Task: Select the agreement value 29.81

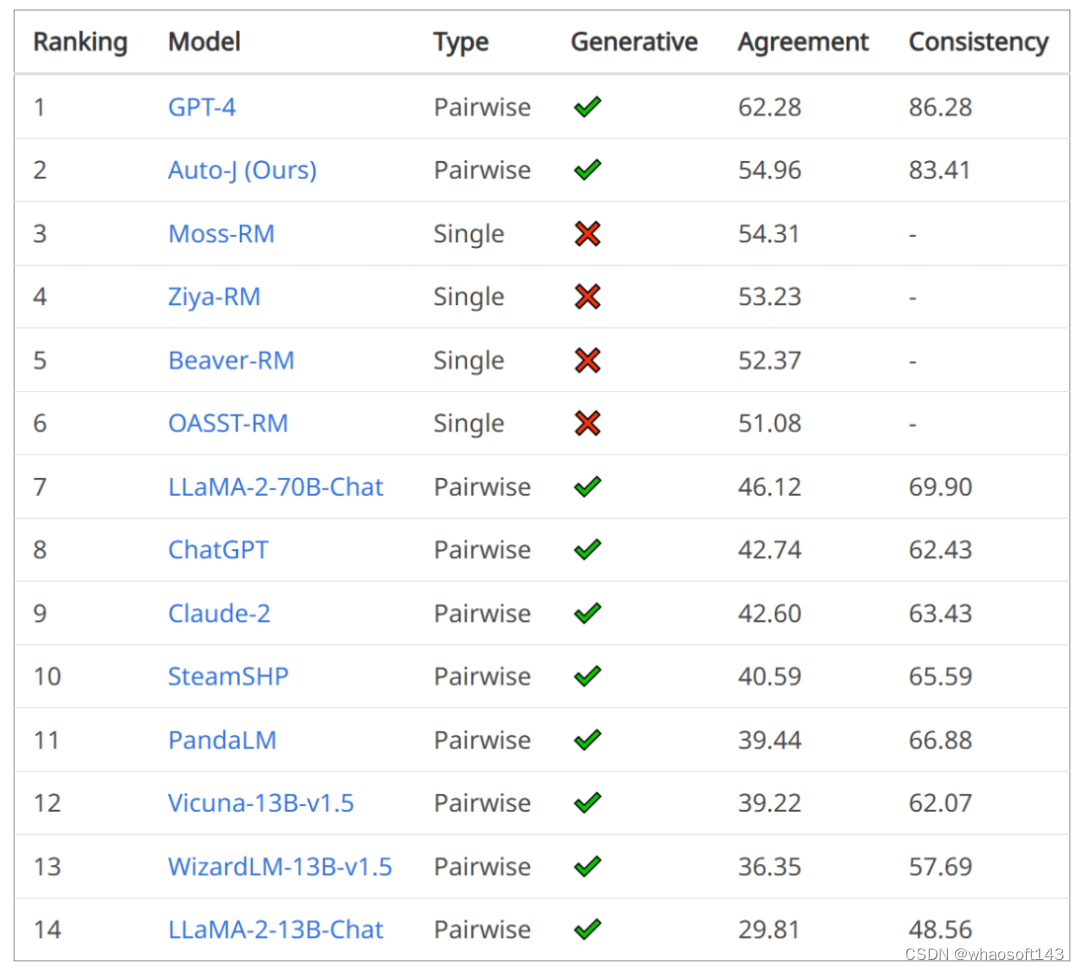Action: 769,929
